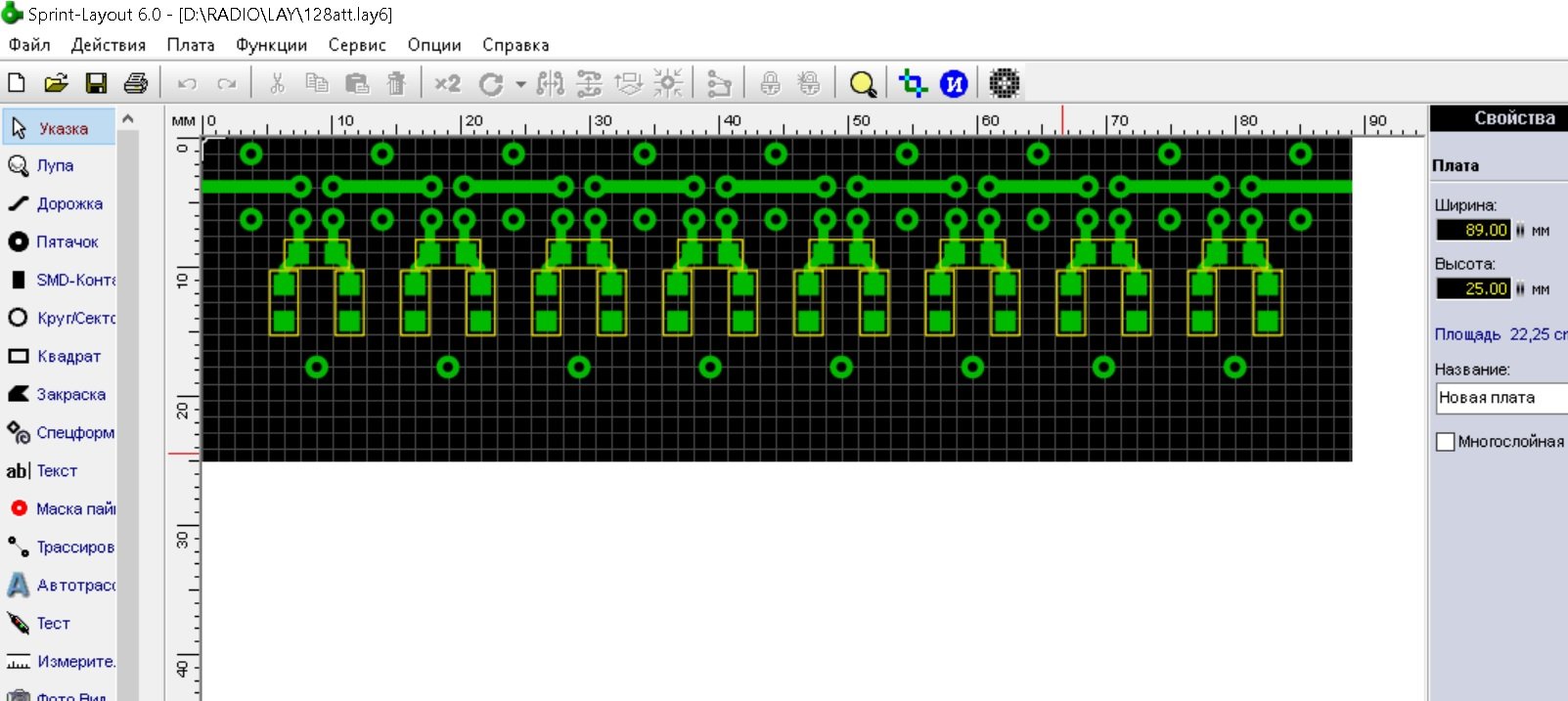This screenshot has width=1568, height=701.
Task: Click the blue info icon
Action: coord(954,84)
